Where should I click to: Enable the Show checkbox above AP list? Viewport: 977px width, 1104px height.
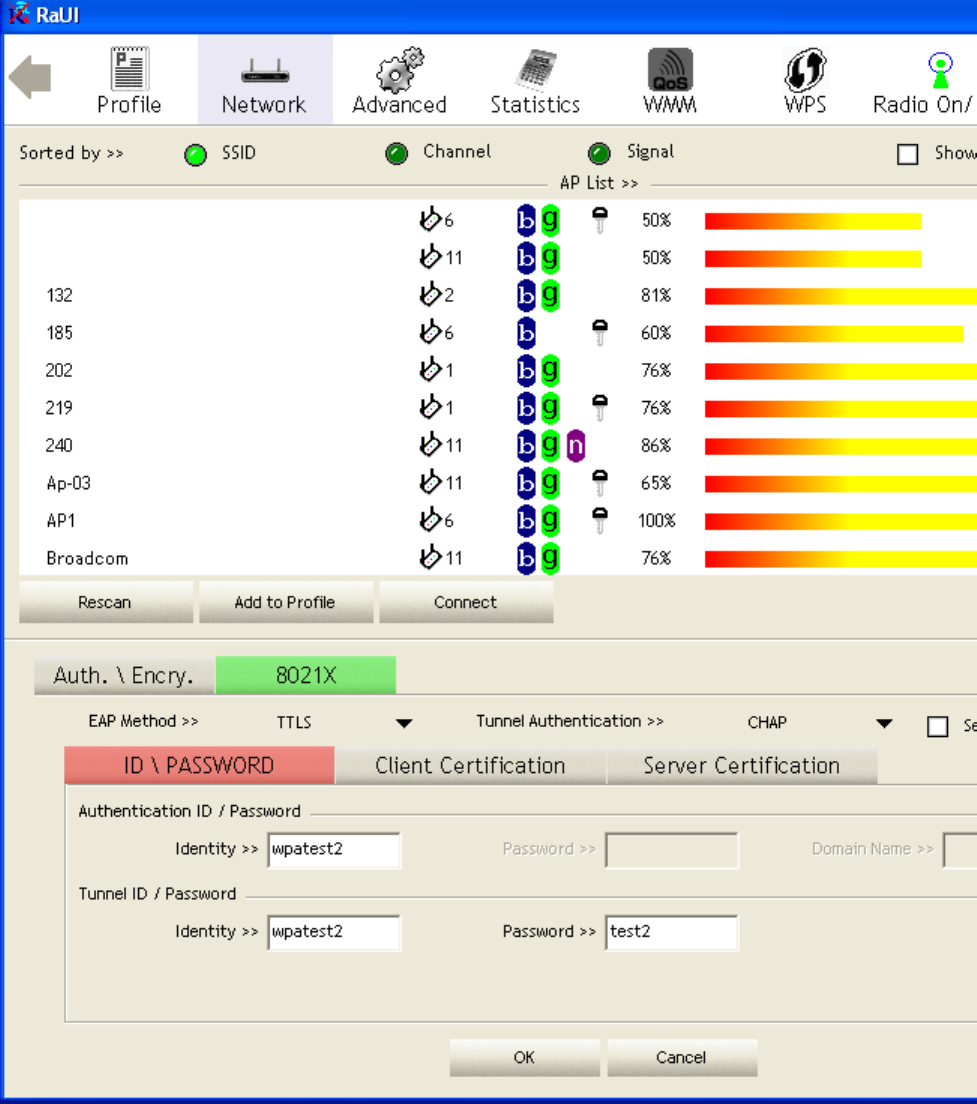(908, 155)
